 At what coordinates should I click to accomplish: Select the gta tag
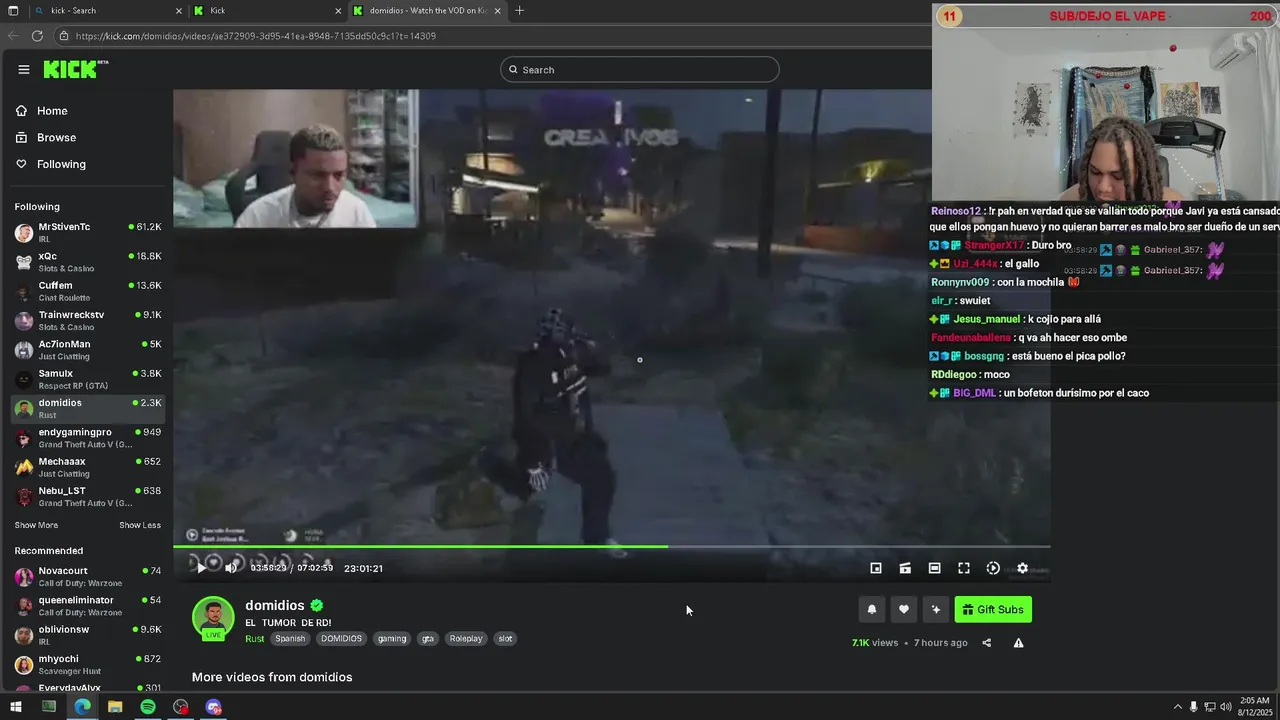pyautogui.click(x=428, y=638)
